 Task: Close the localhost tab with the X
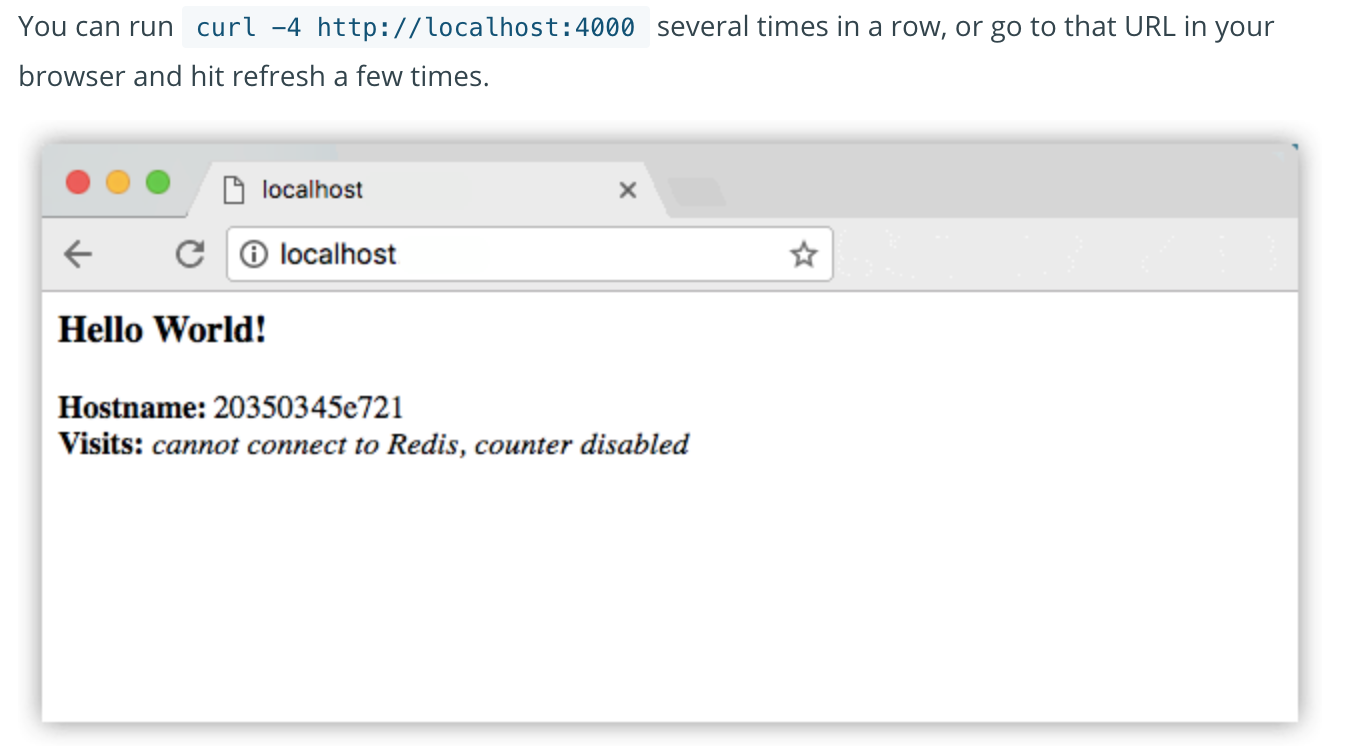pyautogui.click(x=627, y=190)
